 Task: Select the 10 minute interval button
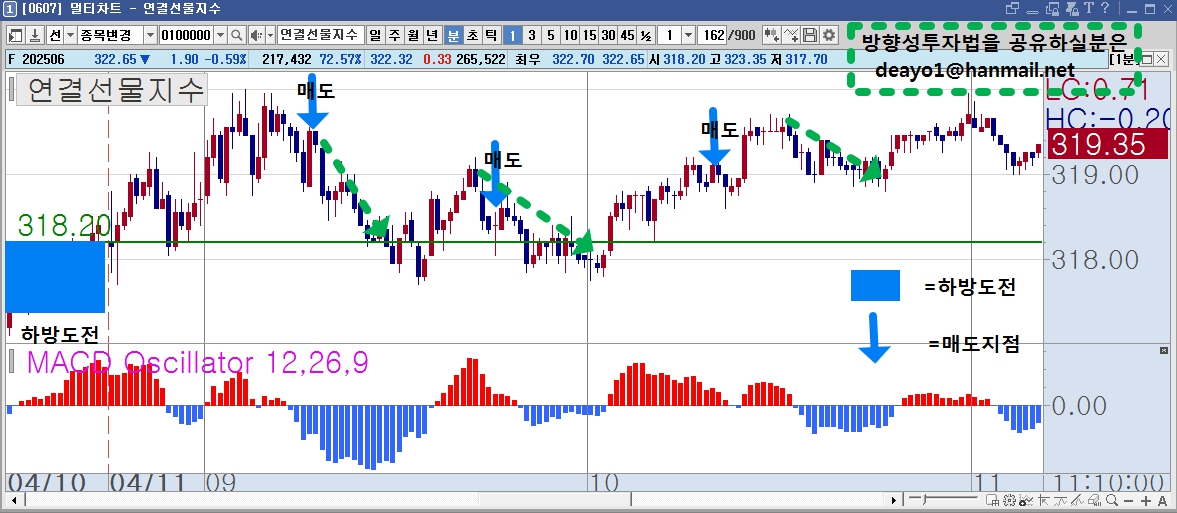click(x=570, y=35)
